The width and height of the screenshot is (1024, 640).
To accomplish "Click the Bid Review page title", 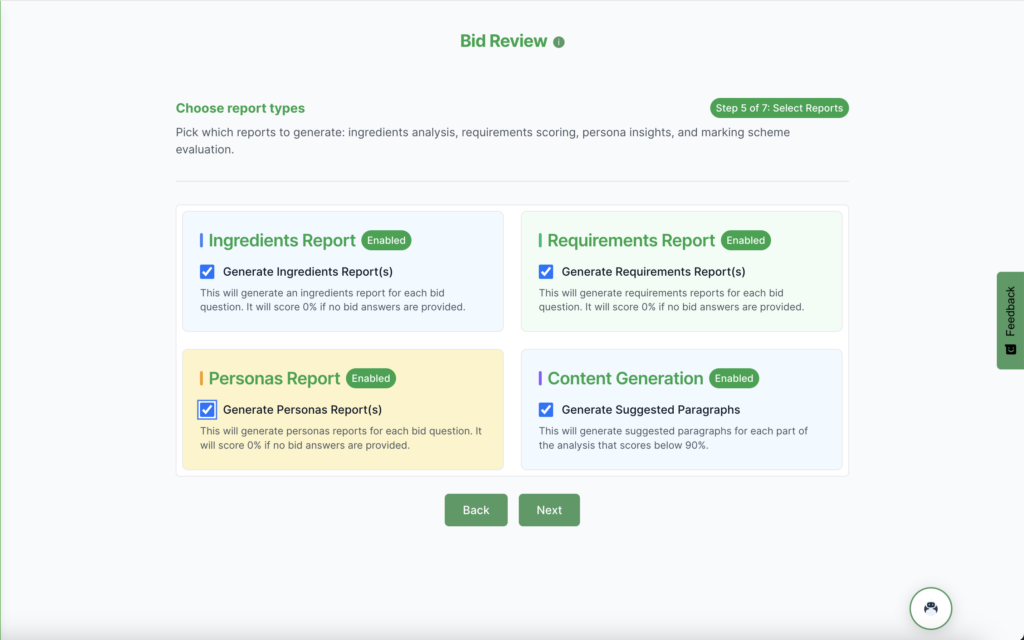I will [503, 41].
